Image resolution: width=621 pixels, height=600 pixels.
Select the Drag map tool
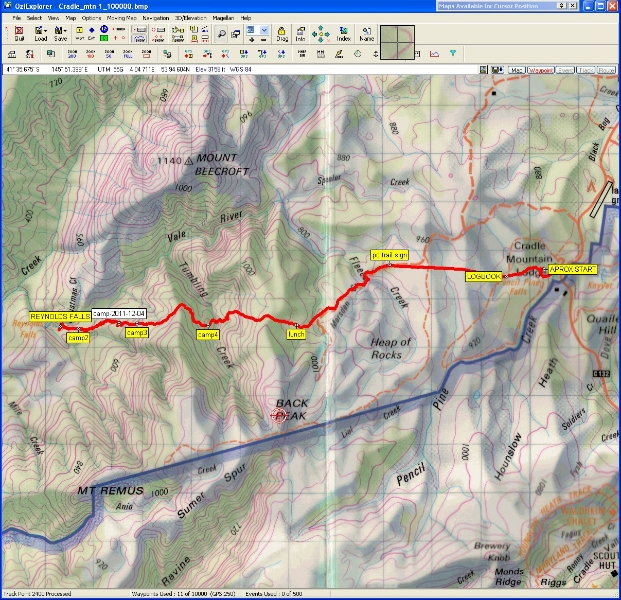click(283, 34)
